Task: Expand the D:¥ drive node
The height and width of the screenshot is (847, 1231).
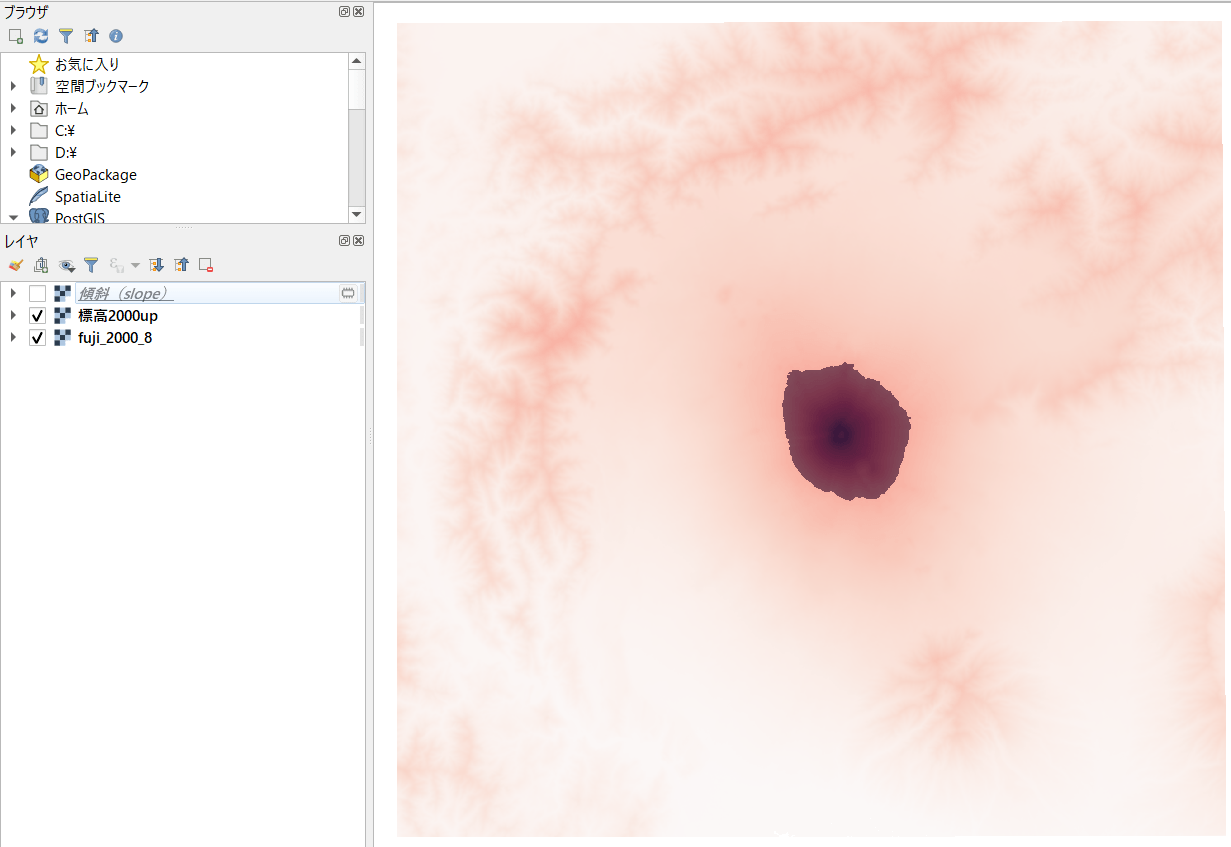Action: (13, 152)
